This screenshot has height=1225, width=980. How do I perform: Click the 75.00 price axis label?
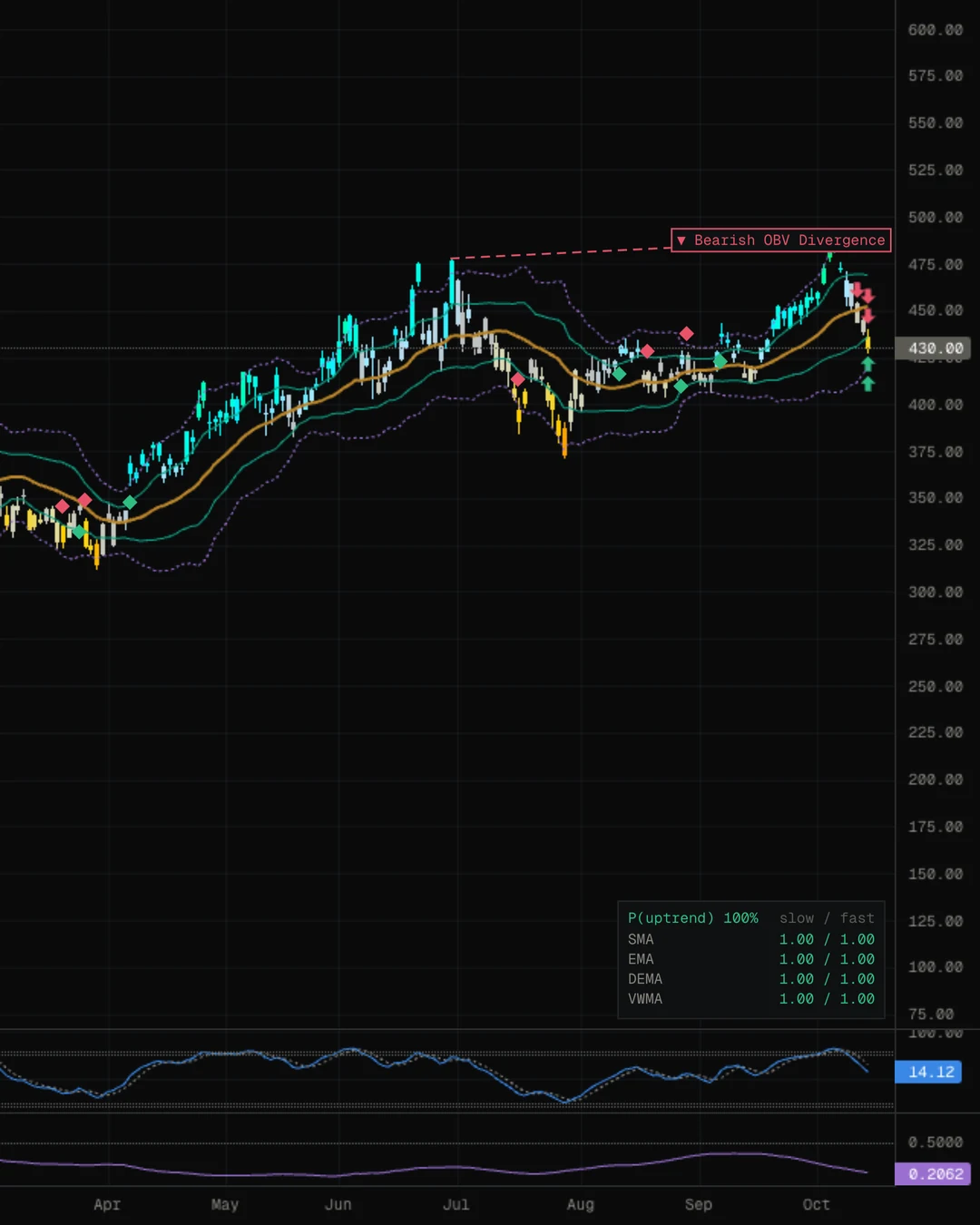(x=931, y=1014)
